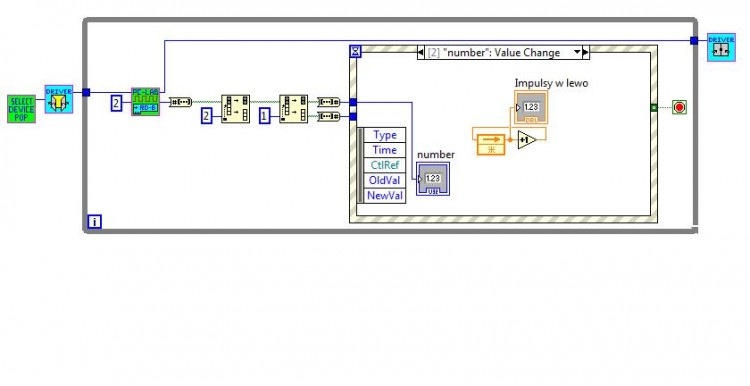
Task: Click the event timeout hourglass terminal
Action: 355,51
